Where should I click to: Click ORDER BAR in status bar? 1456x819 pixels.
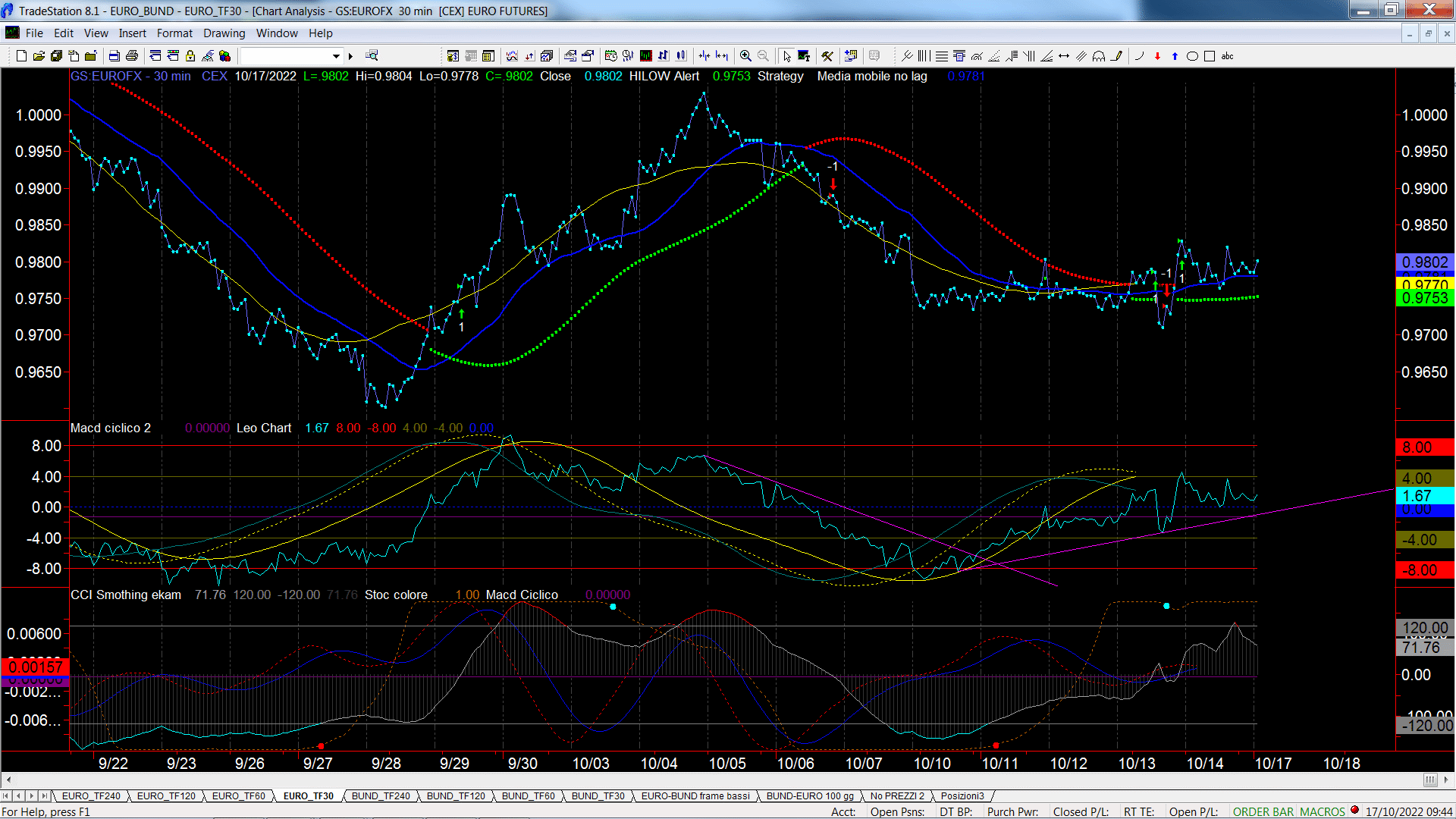[1263, 811]
